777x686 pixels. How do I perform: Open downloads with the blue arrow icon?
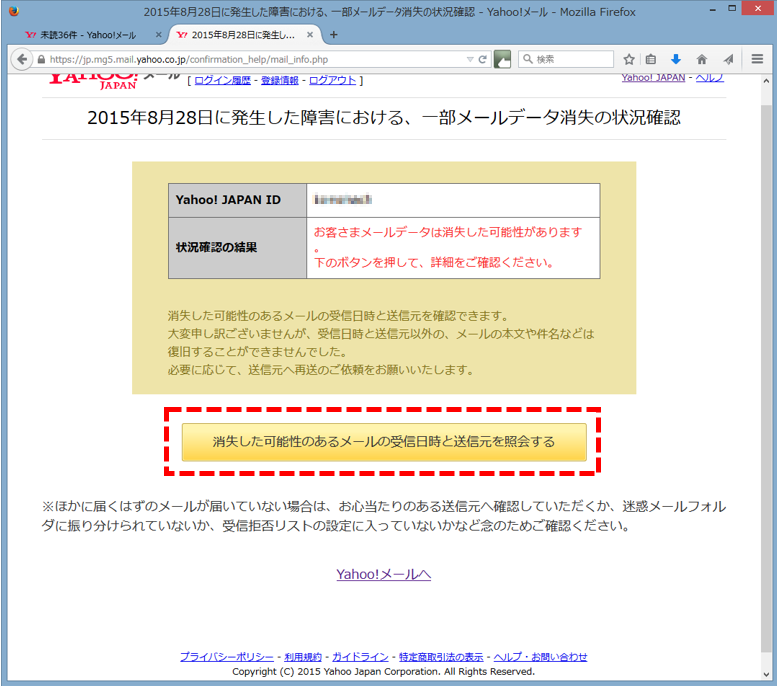(x=676, y=59)
